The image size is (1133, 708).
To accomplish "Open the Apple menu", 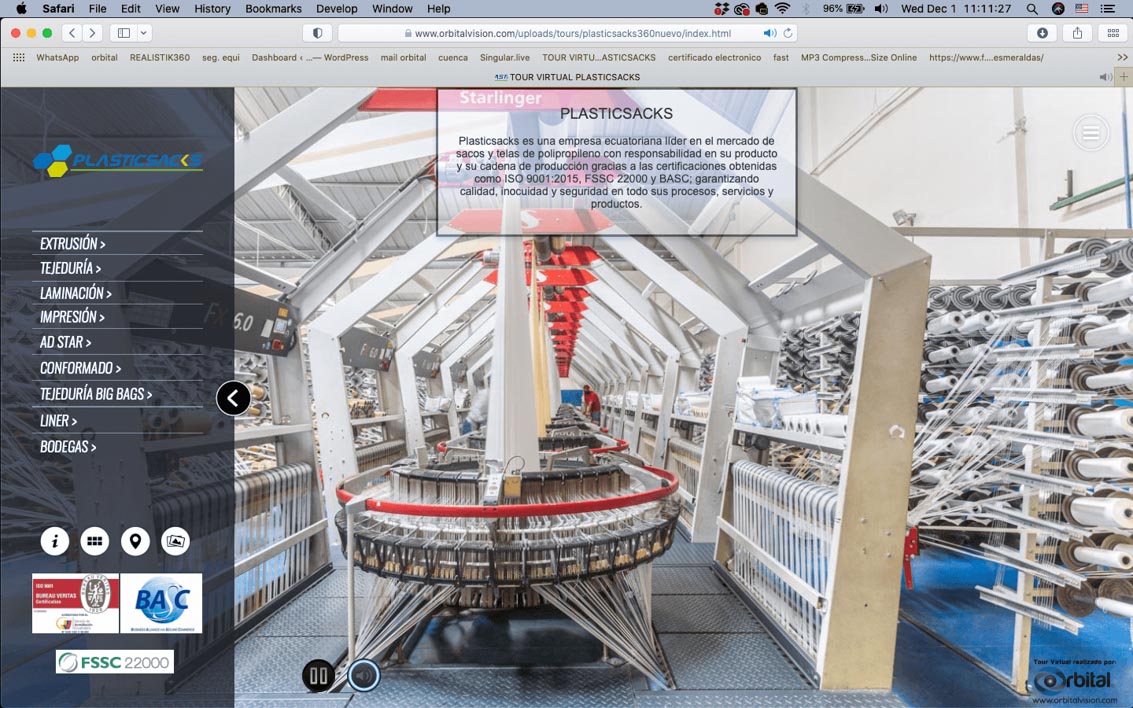I will (x=21, y=9).
